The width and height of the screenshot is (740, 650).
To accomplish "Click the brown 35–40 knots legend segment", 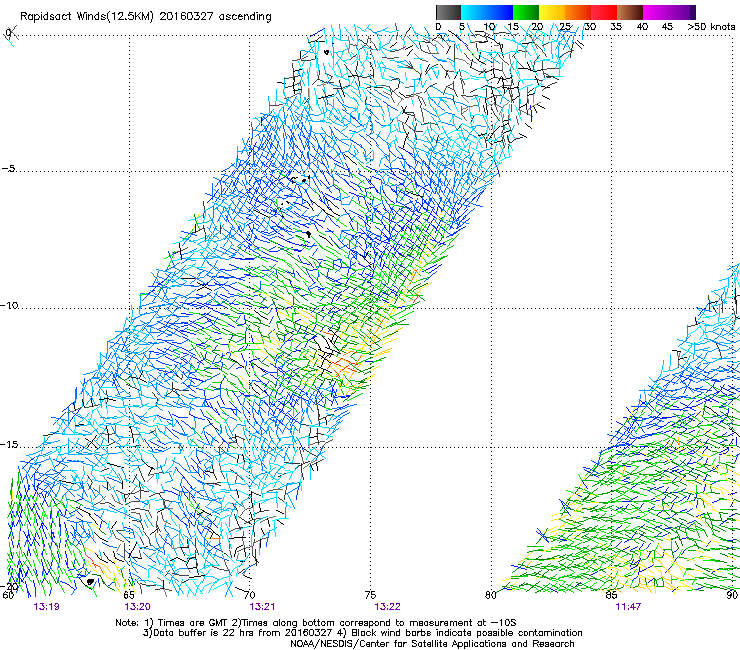I will pyautogui.click(x=630, y=12).
